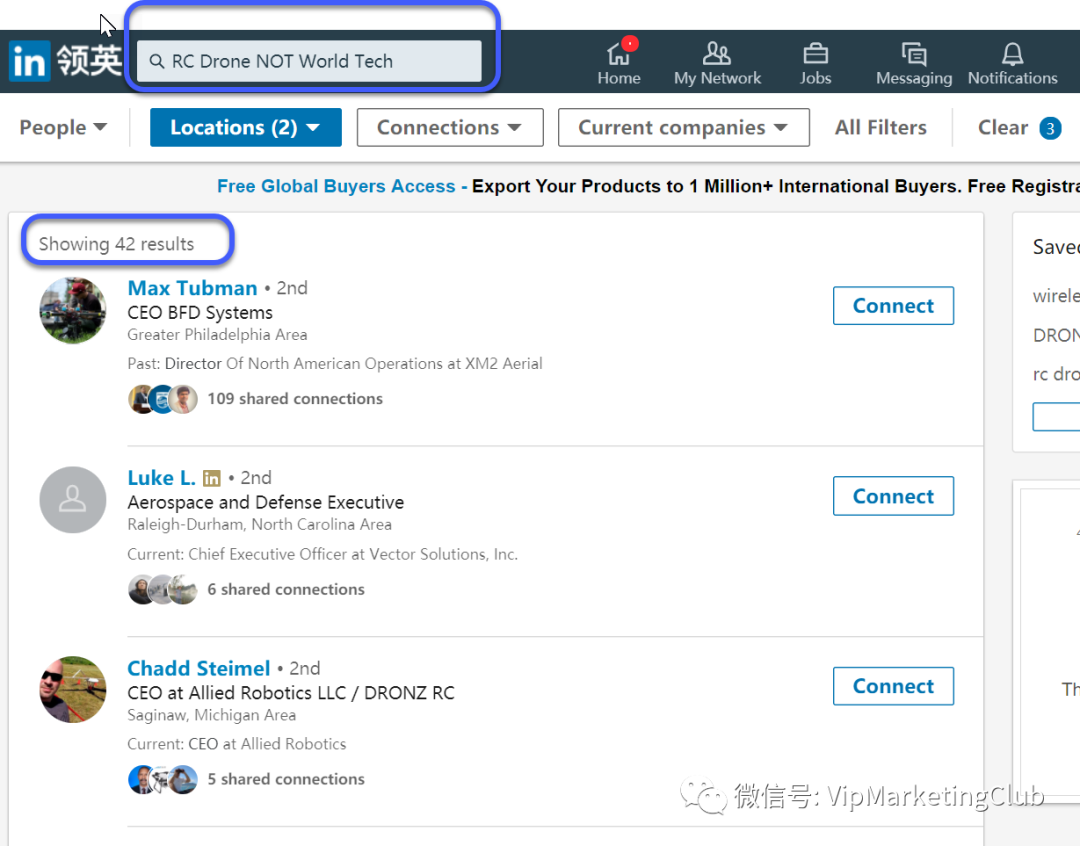Click 'Raleigh-Durham, North Carolina Area' text
The height and width of the screenshot is (846, 1080).
(x=259, y=525)
